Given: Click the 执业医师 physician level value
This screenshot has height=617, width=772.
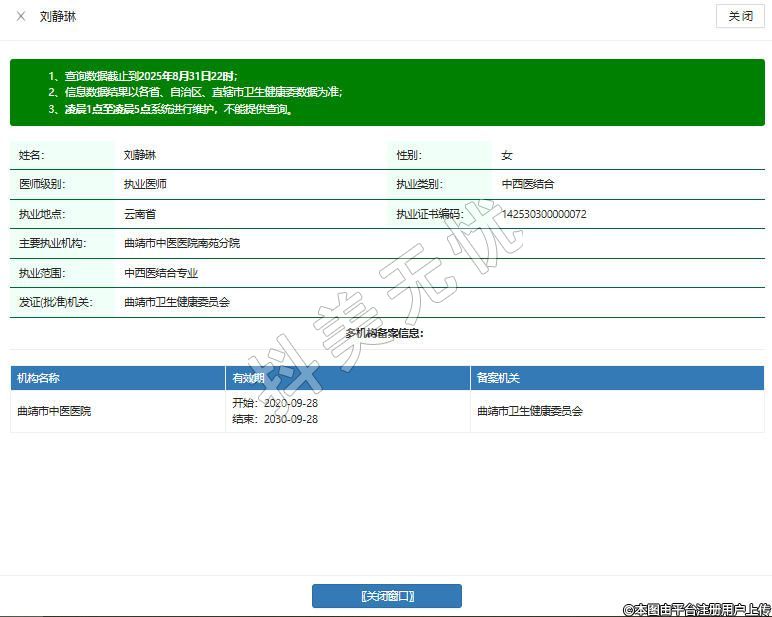Looking at the screenshot, I should 145,184.
